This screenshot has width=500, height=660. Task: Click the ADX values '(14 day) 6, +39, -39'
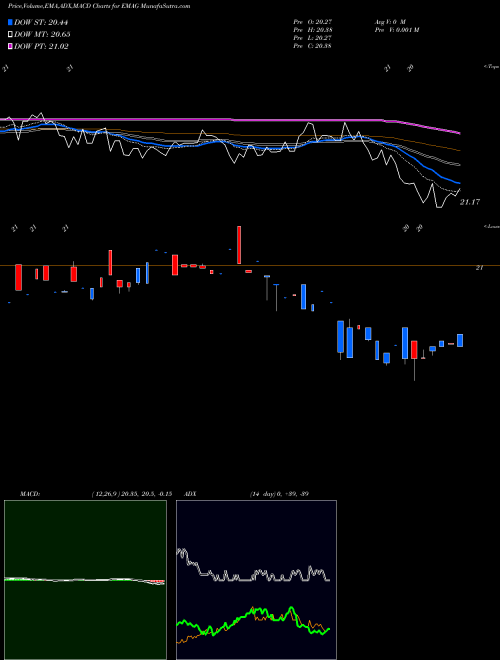(279, 494)
